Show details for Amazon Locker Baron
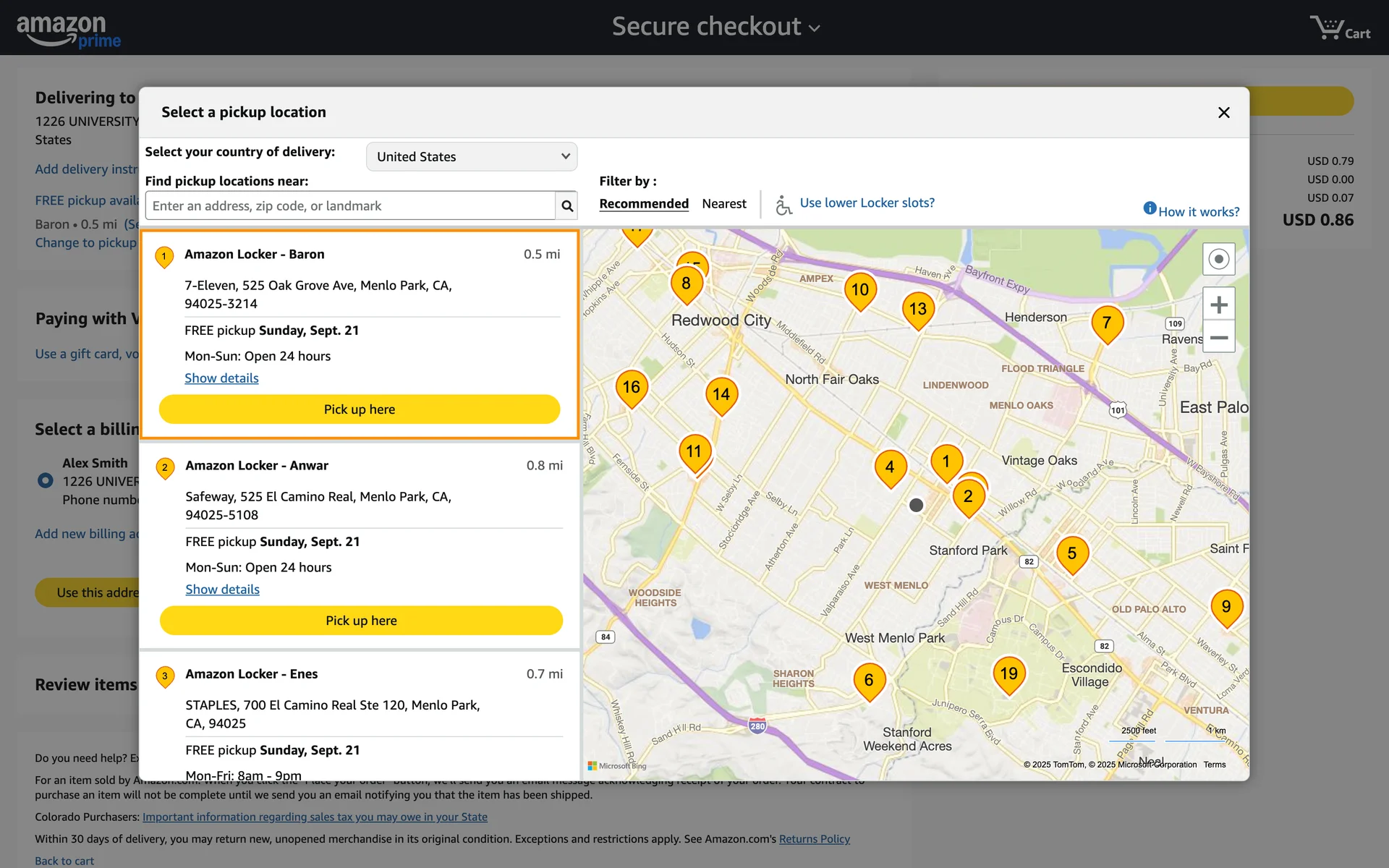This screenshot has width=1389, height=868. coord(221,378)
